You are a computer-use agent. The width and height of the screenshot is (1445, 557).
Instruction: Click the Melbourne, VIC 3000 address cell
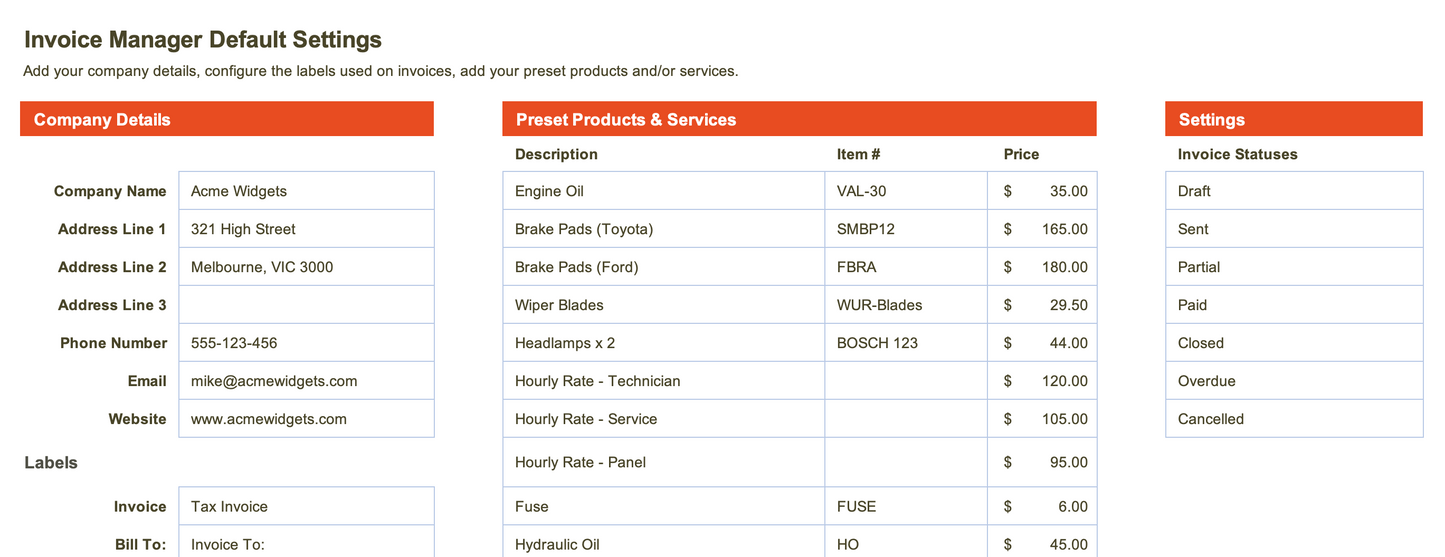tap(306, 267)
